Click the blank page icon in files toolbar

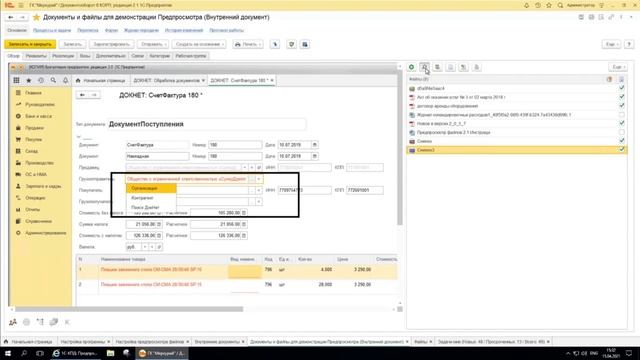click(451, 67)
